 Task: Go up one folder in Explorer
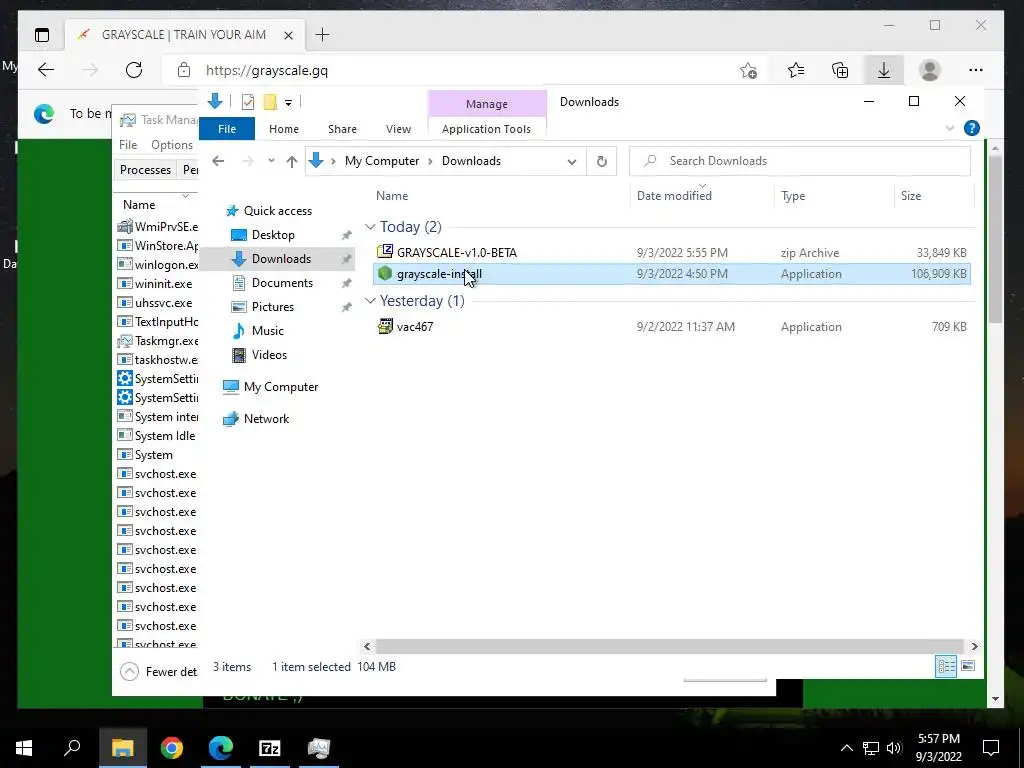point(292,161)
